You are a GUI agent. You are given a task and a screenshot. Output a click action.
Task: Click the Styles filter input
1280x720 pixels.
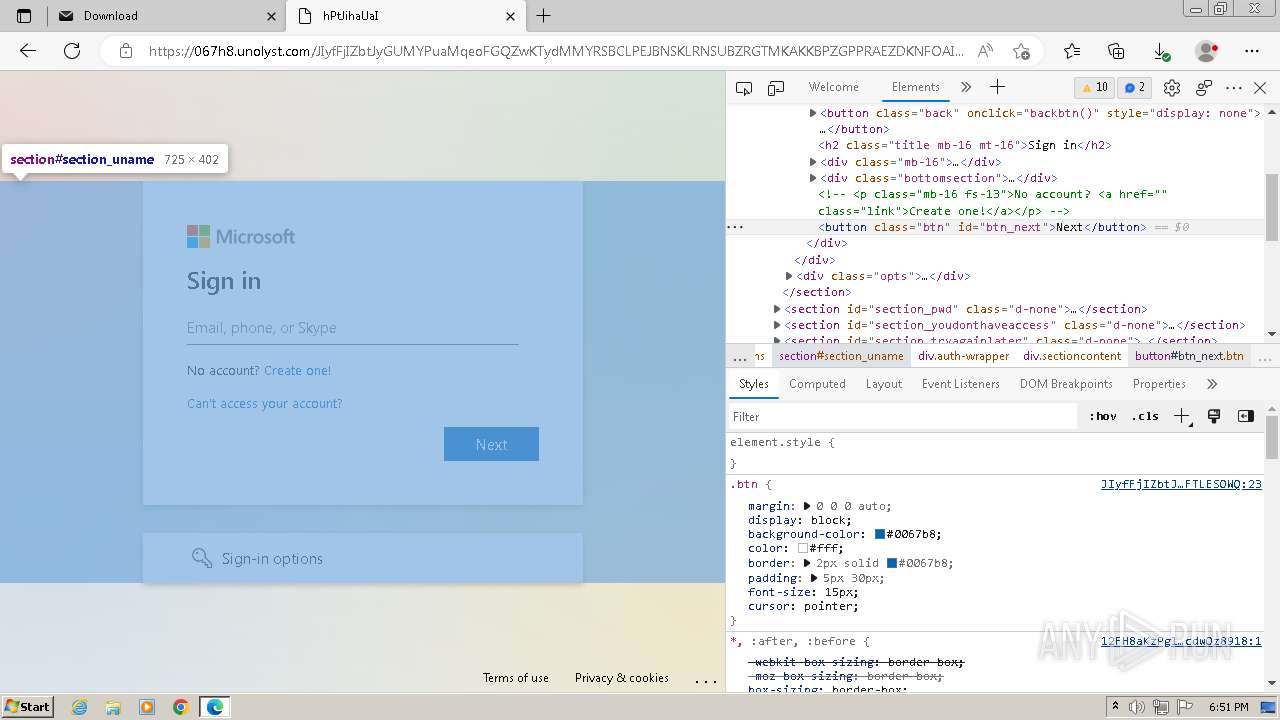[x=903, y=417]
